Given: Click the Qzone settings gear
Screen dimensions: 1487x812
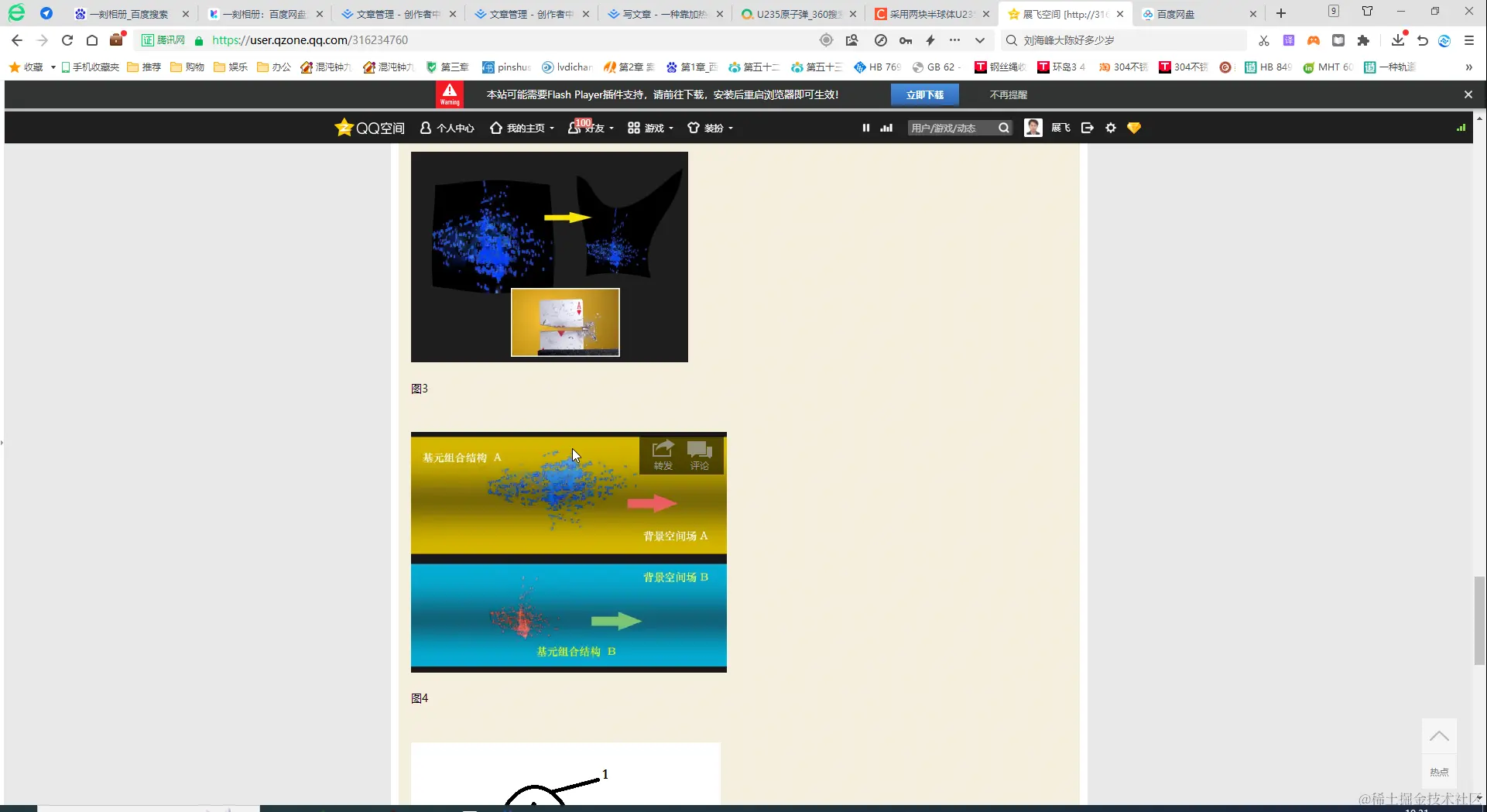Looking at the screenshot, I should tap(1111, 128).
